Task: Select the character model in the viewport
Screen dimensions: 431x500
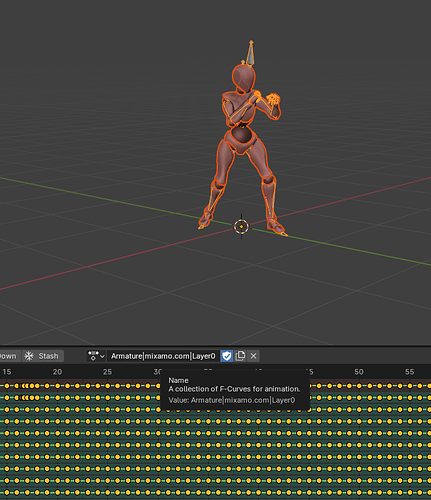Action: coord(243,140)
